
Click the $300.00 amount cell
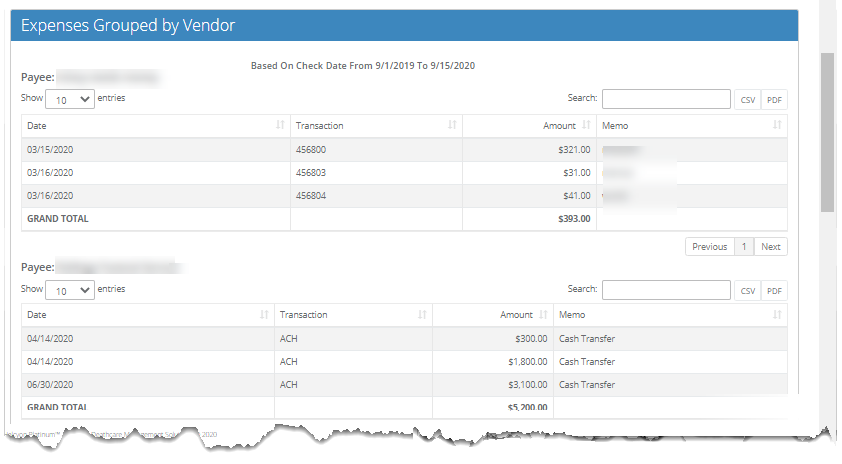(x=493, y=339)
